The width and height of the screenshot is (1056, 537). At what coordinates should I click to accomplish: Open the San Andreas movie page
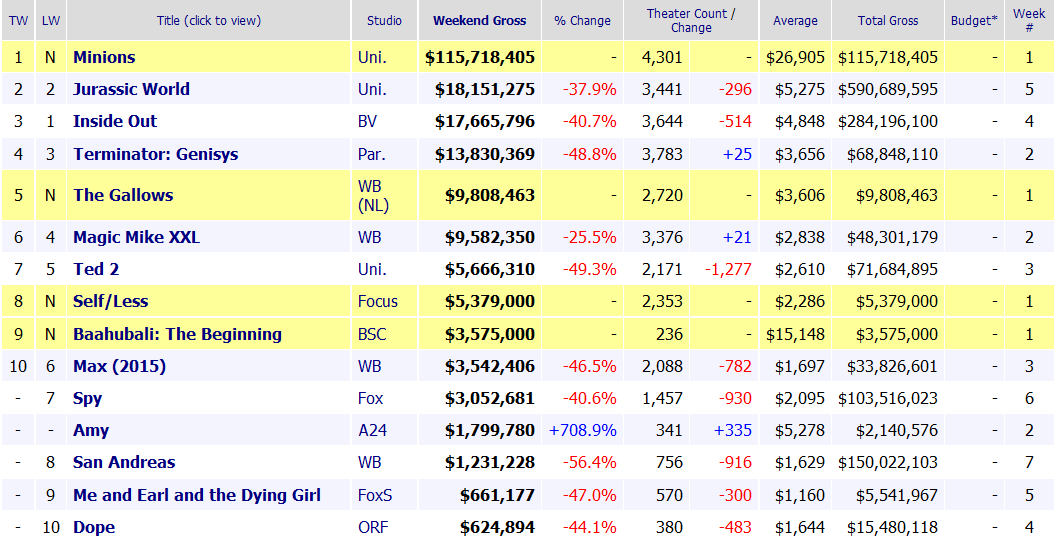(x=124, y=462)
